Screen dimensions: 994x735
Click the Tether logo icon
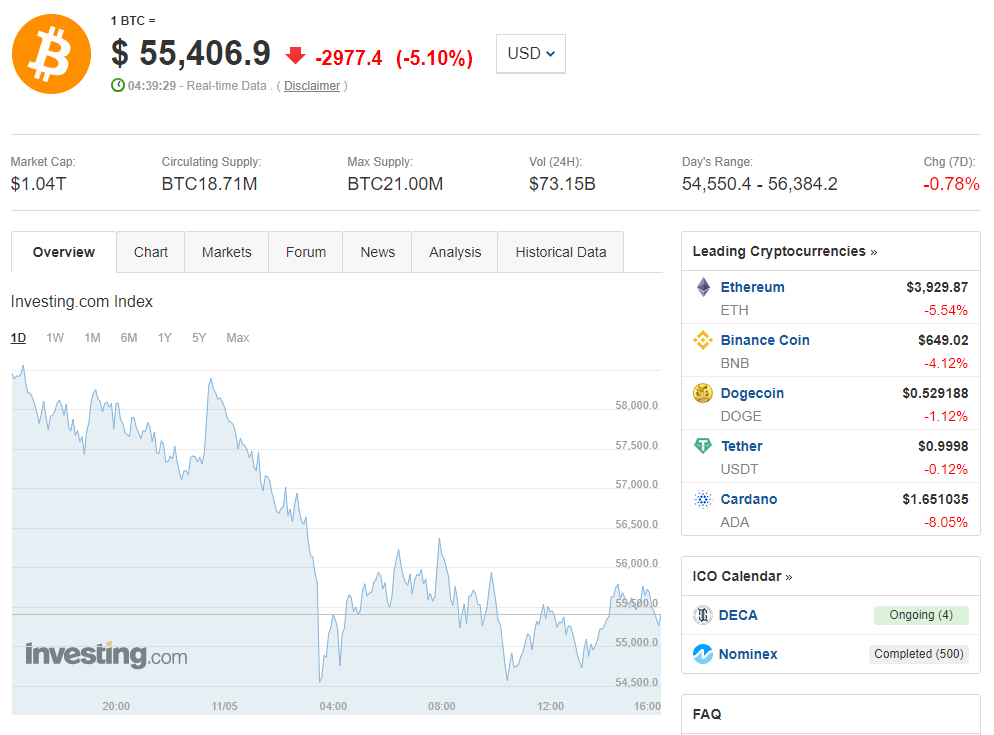coord(702,446)
